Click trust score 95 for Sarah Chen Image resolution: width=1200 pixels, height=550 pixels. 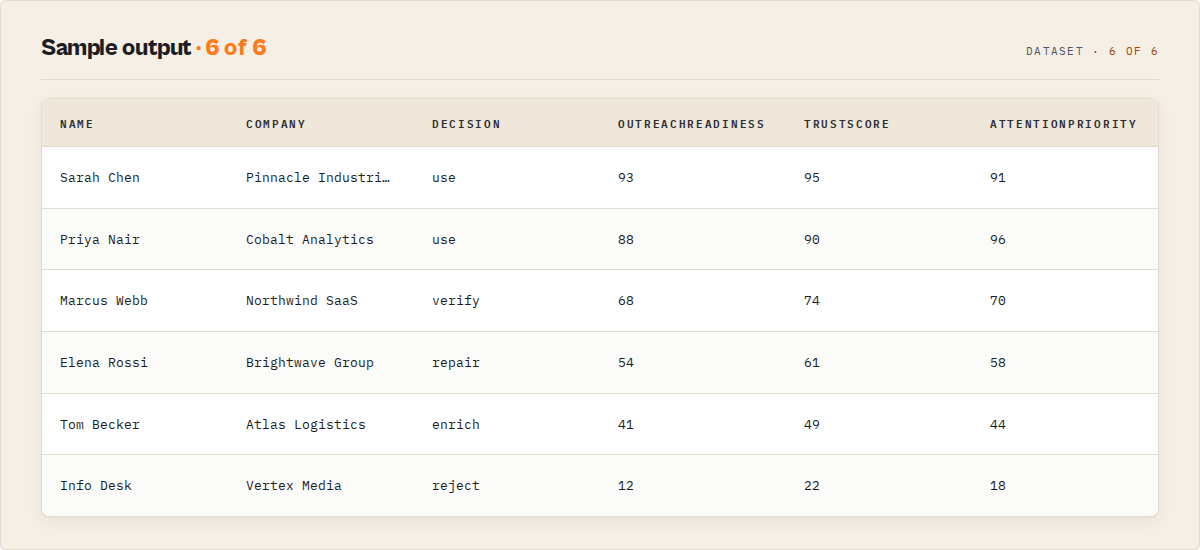pos(812,178)
